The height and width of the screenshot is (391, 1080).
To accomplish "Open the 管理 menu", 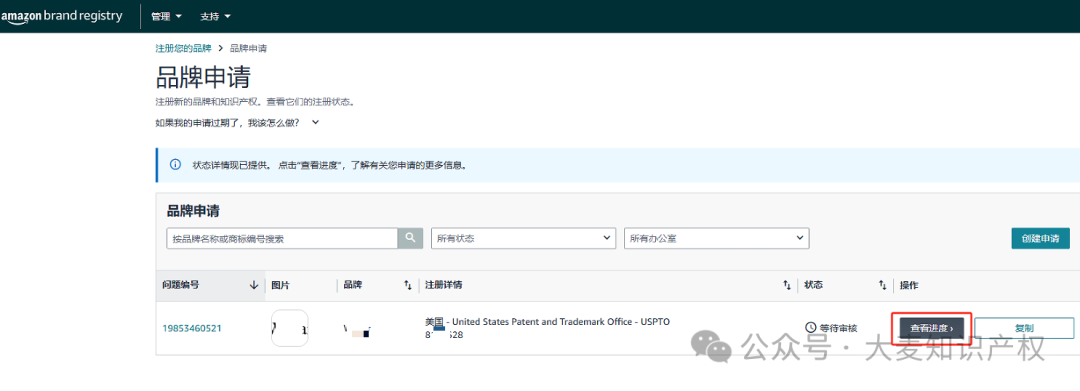I will (x=167, y=16).
